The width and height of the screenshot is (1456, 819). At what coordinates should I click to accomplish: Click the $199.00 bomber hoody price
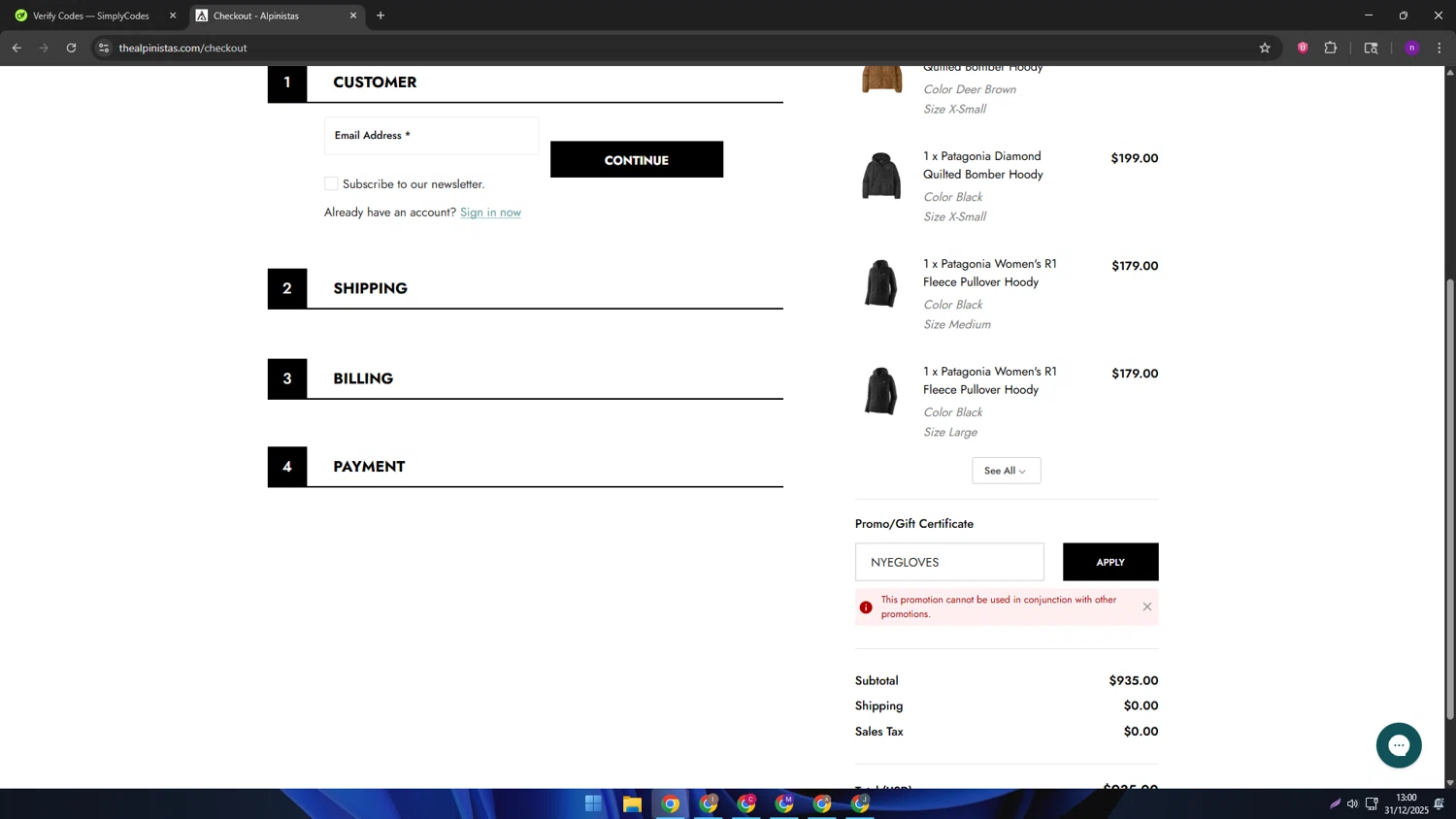tap(1134, 158)
